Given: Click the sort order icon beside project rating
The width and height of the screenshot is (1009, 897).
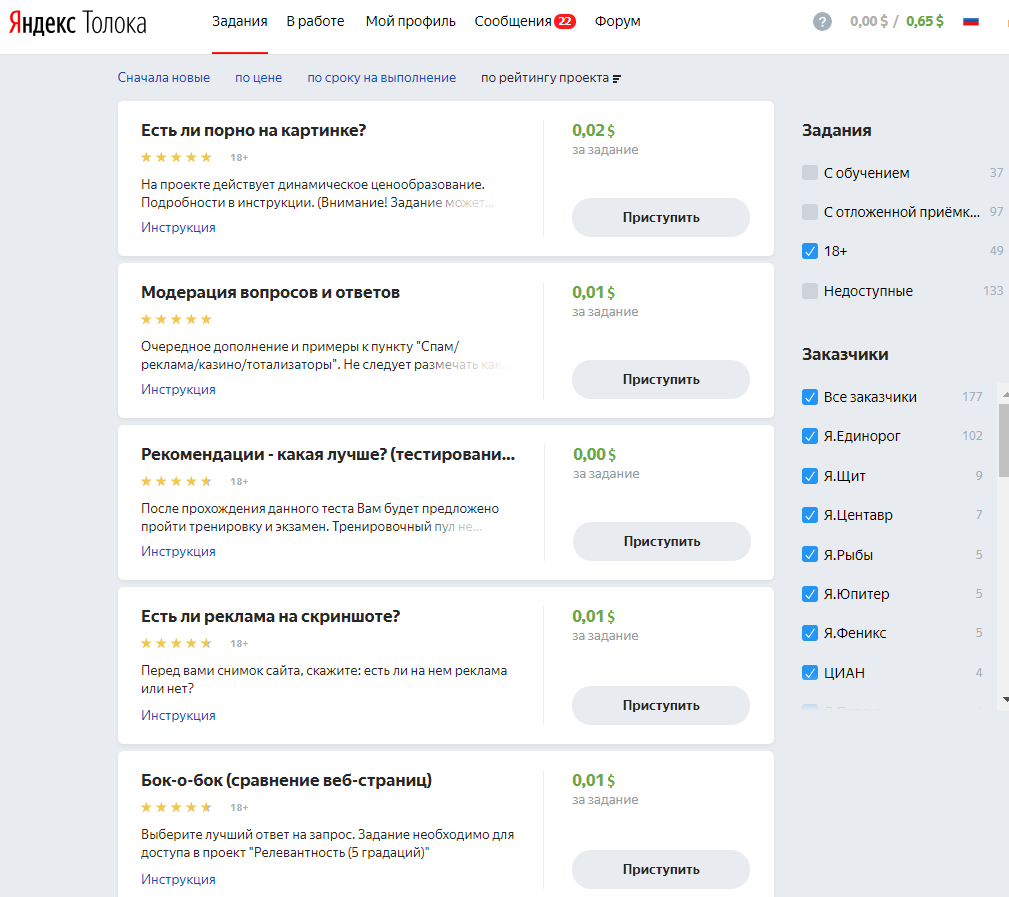Looking at the screenshot, I should pos(616,79).
